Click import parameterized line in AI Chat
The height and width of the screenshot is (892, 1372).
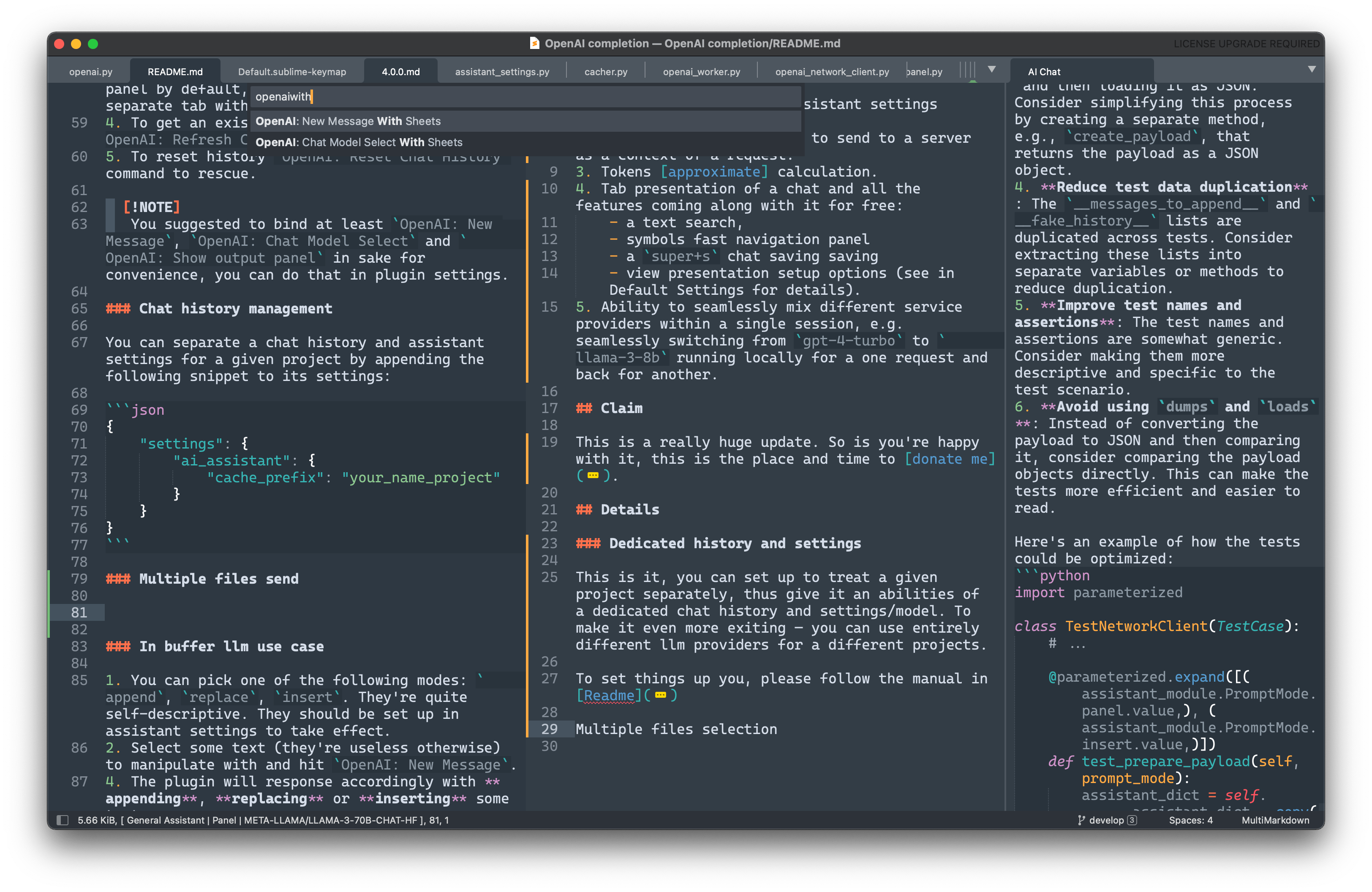click(1098, 593)
